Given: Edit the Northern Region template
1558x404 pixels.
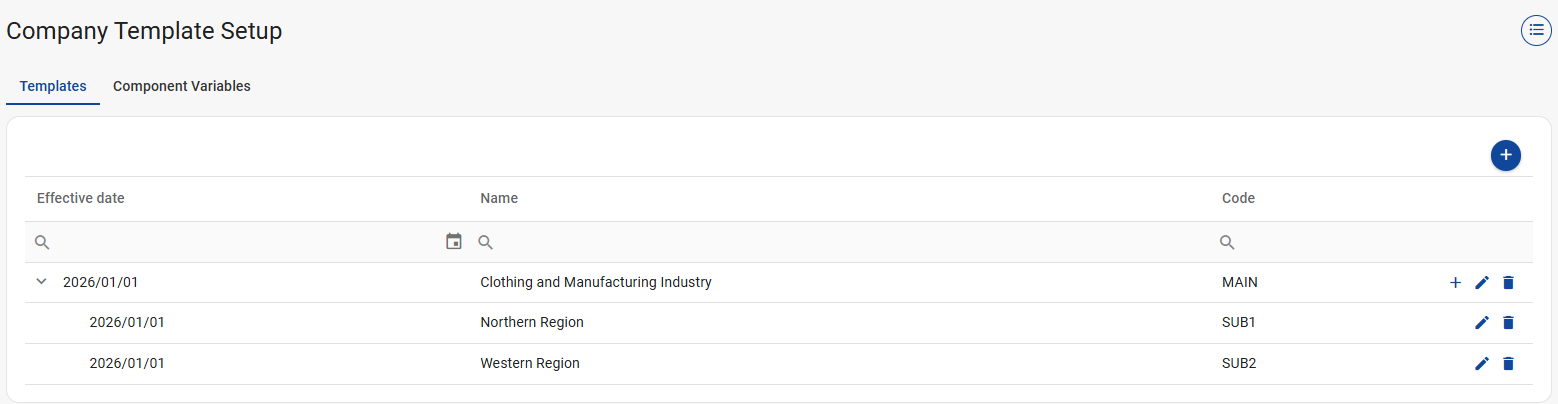Looking at the screenshot, I should tap(1482, 322).
